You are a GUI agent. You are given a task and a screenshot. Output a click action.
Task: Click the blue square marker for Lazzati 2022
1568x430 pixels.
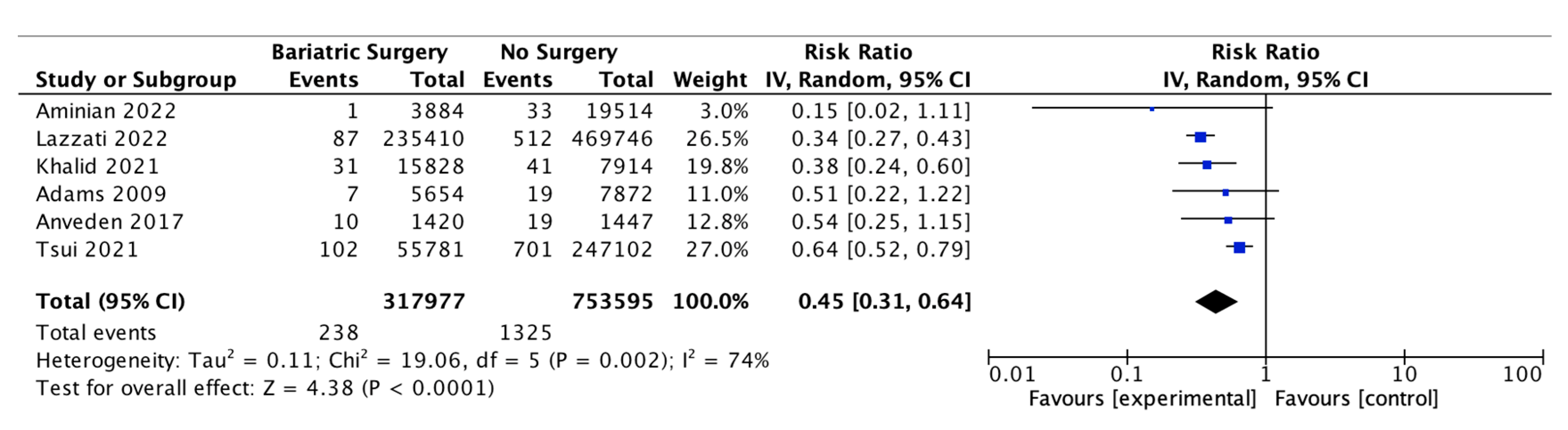click(1200, 138)
